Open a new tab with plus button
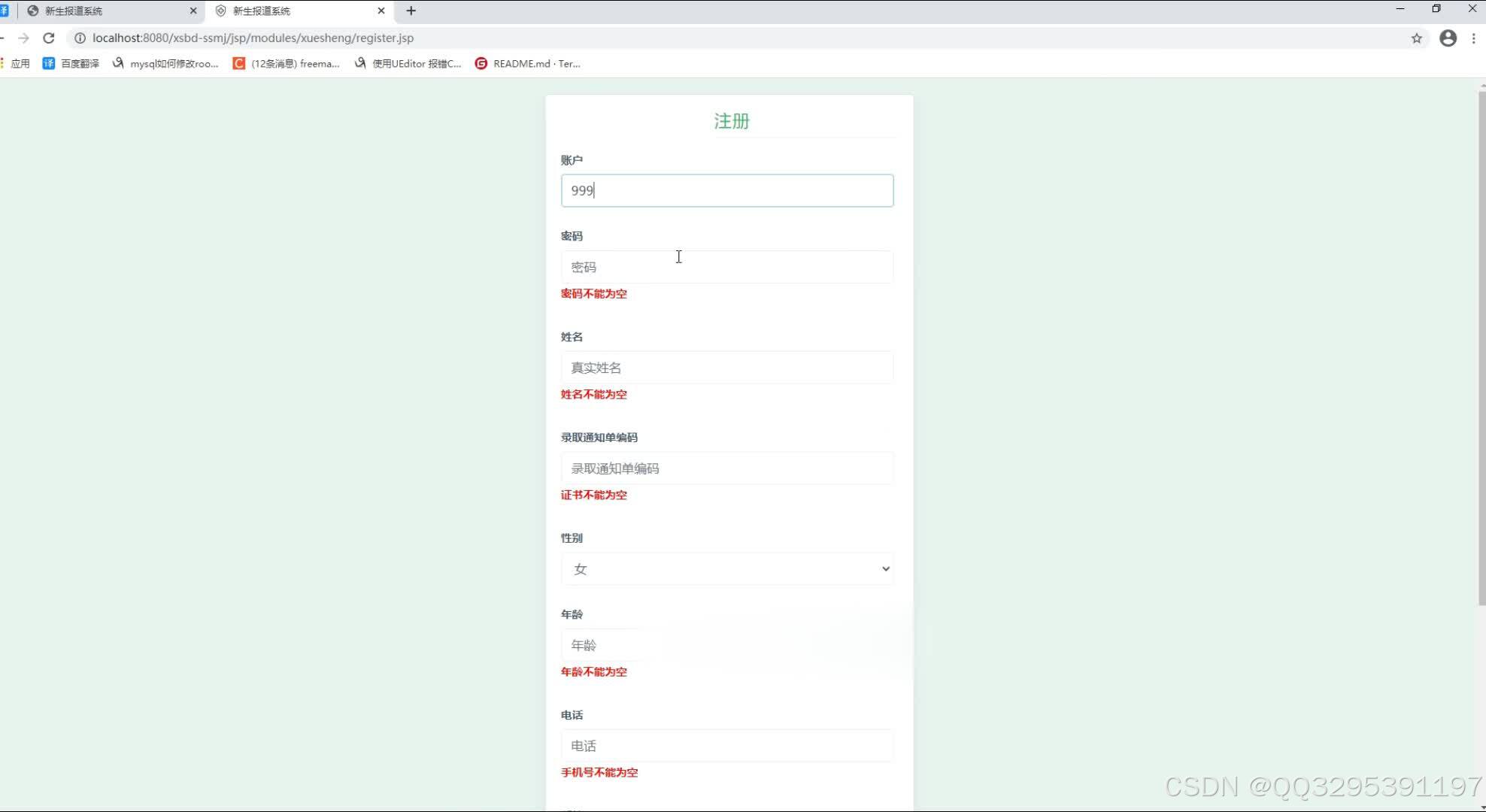Screen dimensions: 1486x812 (x=411, y=11)
